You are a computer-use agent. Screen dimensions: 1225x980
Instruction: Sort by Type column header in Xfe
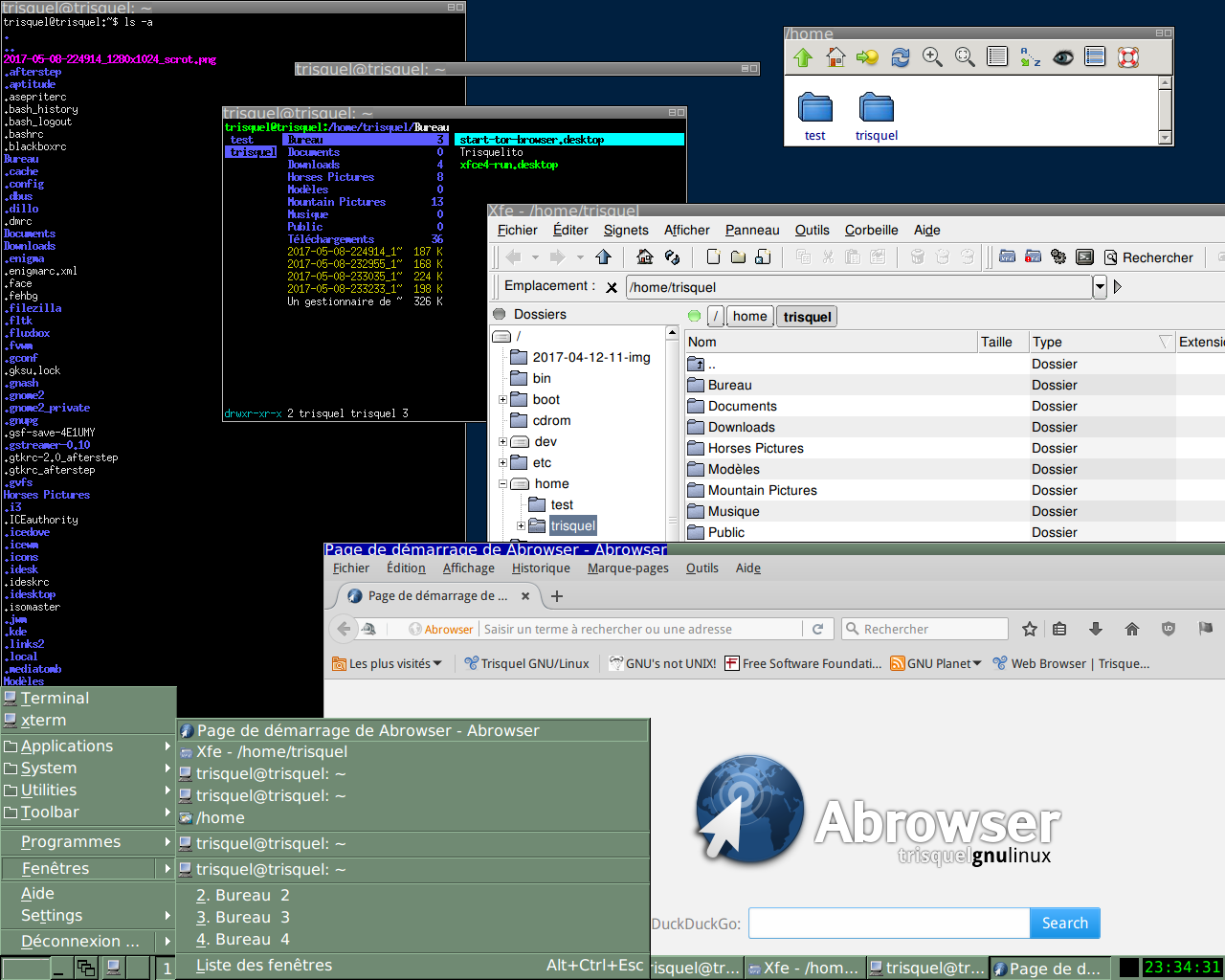pyautogui.click(x=1102, y=342)
